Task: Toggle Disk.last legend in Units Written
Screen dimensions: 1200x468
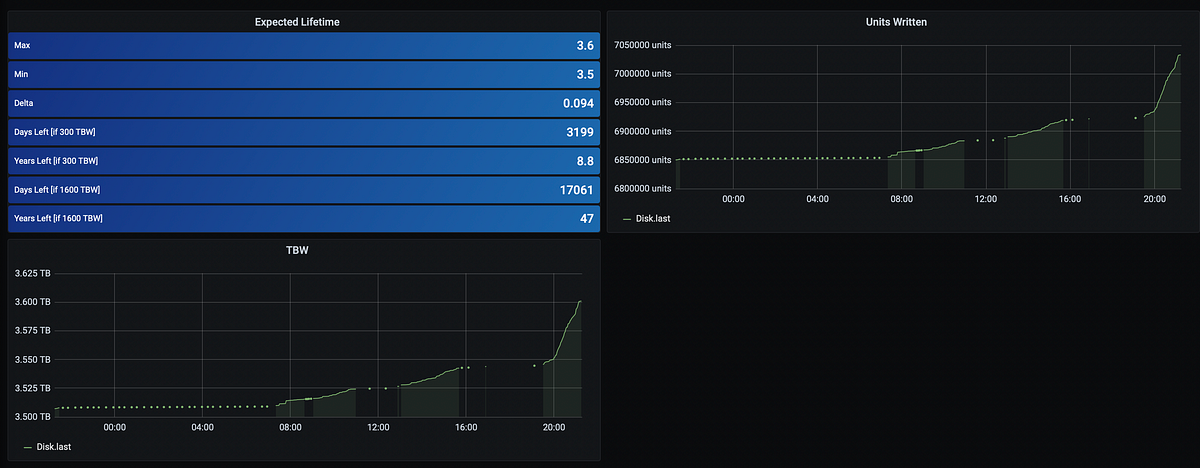Action: [655, 218]
